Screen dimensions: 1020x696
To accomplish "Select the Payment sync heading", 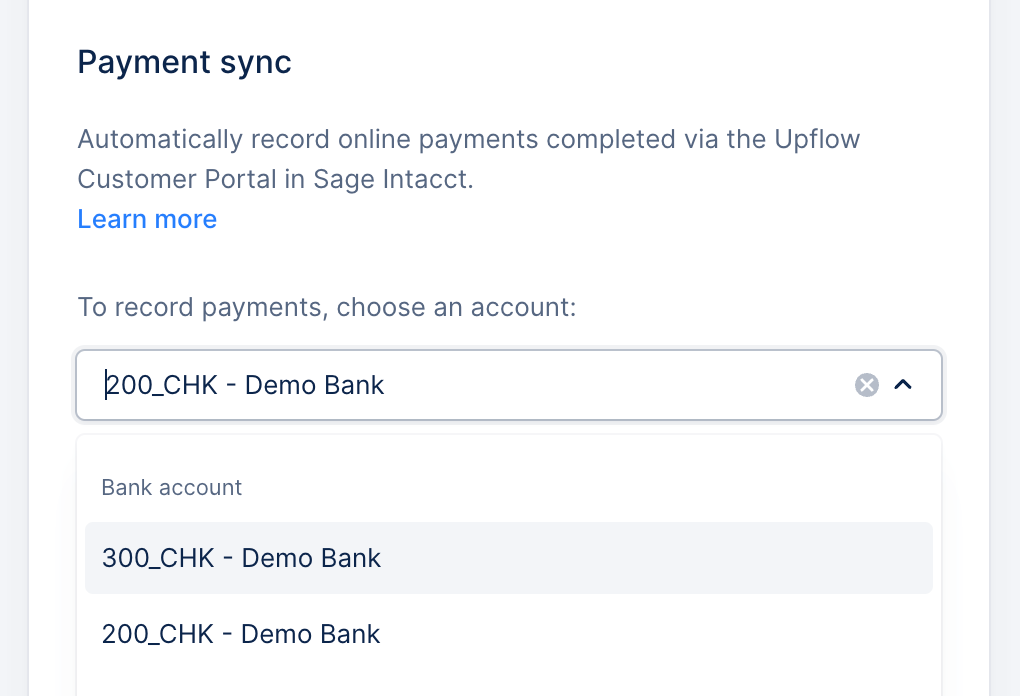I will [x=184, y=62].
